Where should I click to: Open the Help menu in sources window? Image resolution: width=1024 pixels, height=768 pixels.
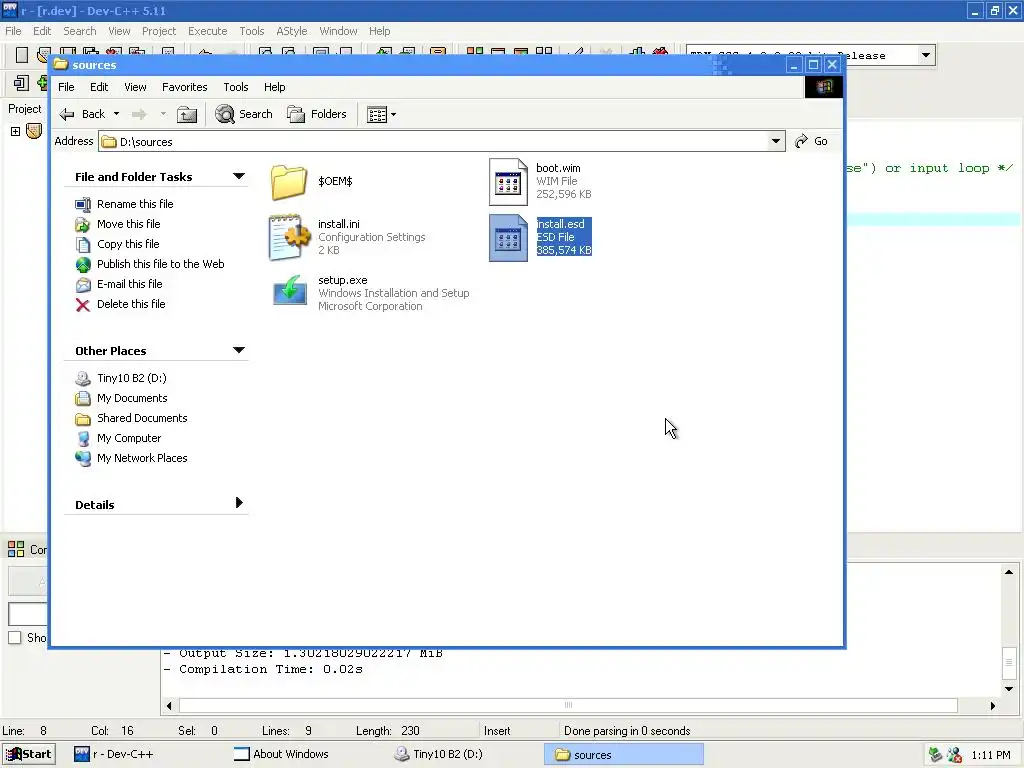(274, 87)
